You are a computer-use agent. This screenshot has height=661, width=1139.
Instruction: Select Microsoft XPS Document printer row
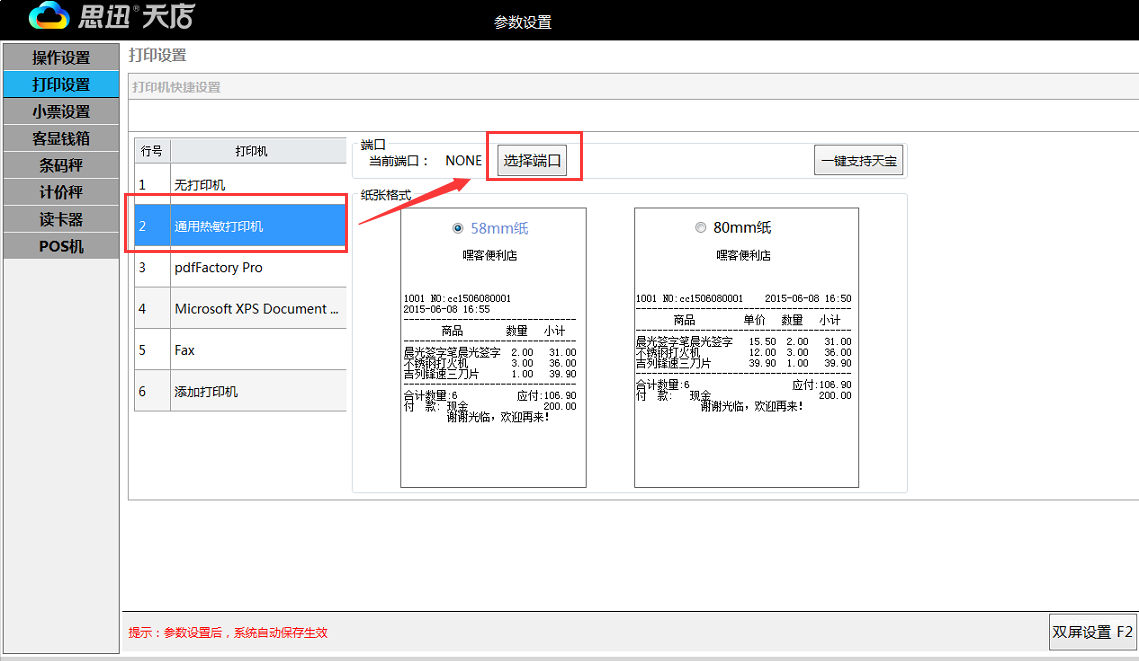pyautogui.click(x=240, y=309)
